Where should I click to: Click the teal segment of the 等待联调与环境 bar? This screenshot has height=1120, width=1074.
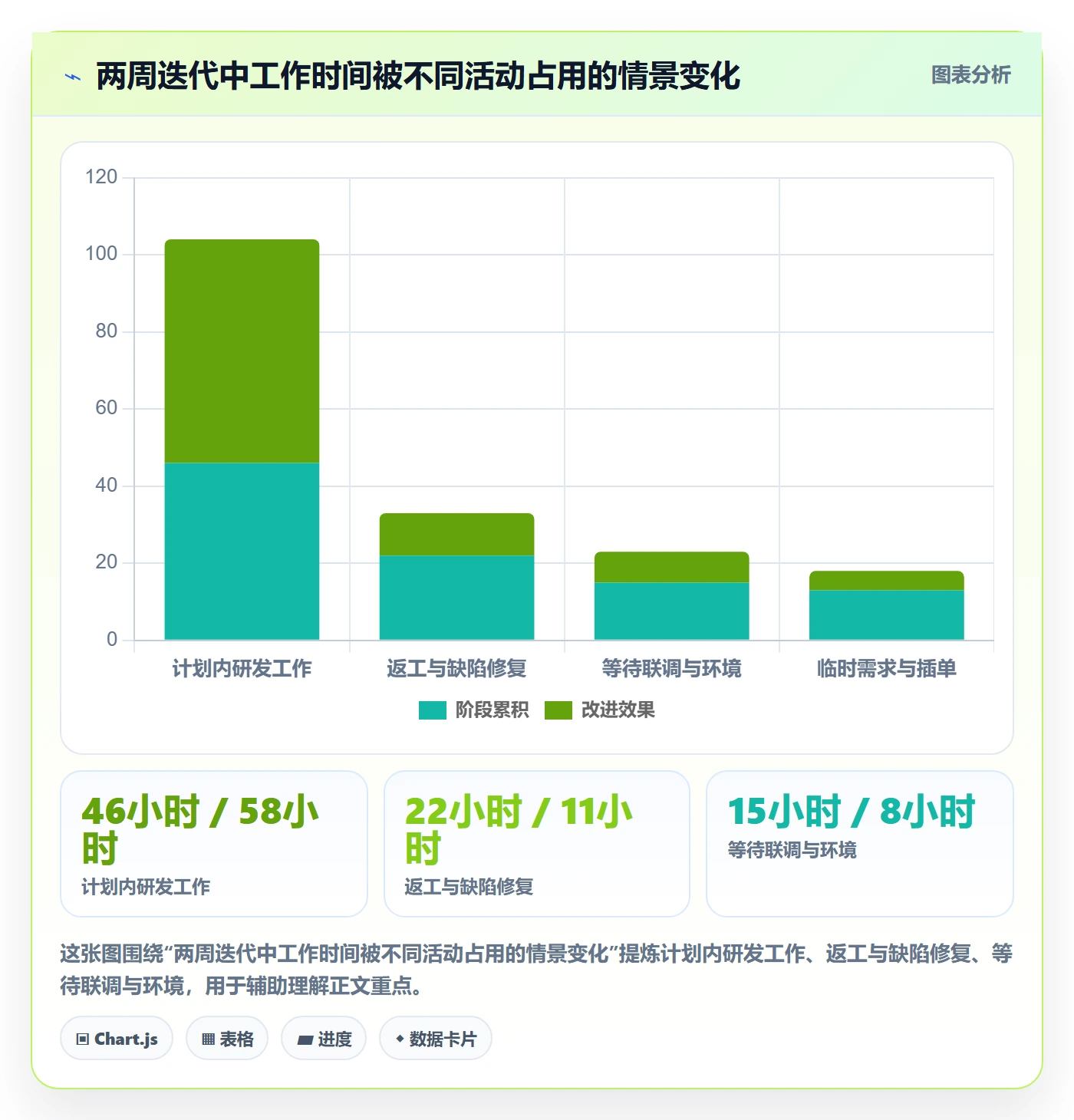pos(671,611)
